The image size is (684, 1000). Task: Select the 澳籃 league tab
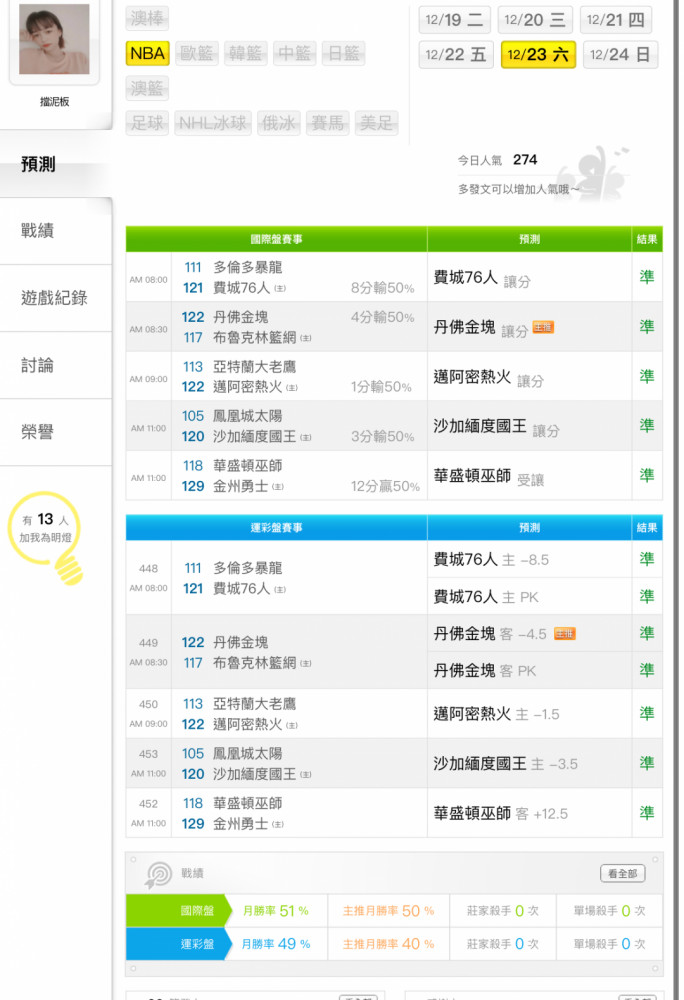pyautogui.click(x=147, y=88)
